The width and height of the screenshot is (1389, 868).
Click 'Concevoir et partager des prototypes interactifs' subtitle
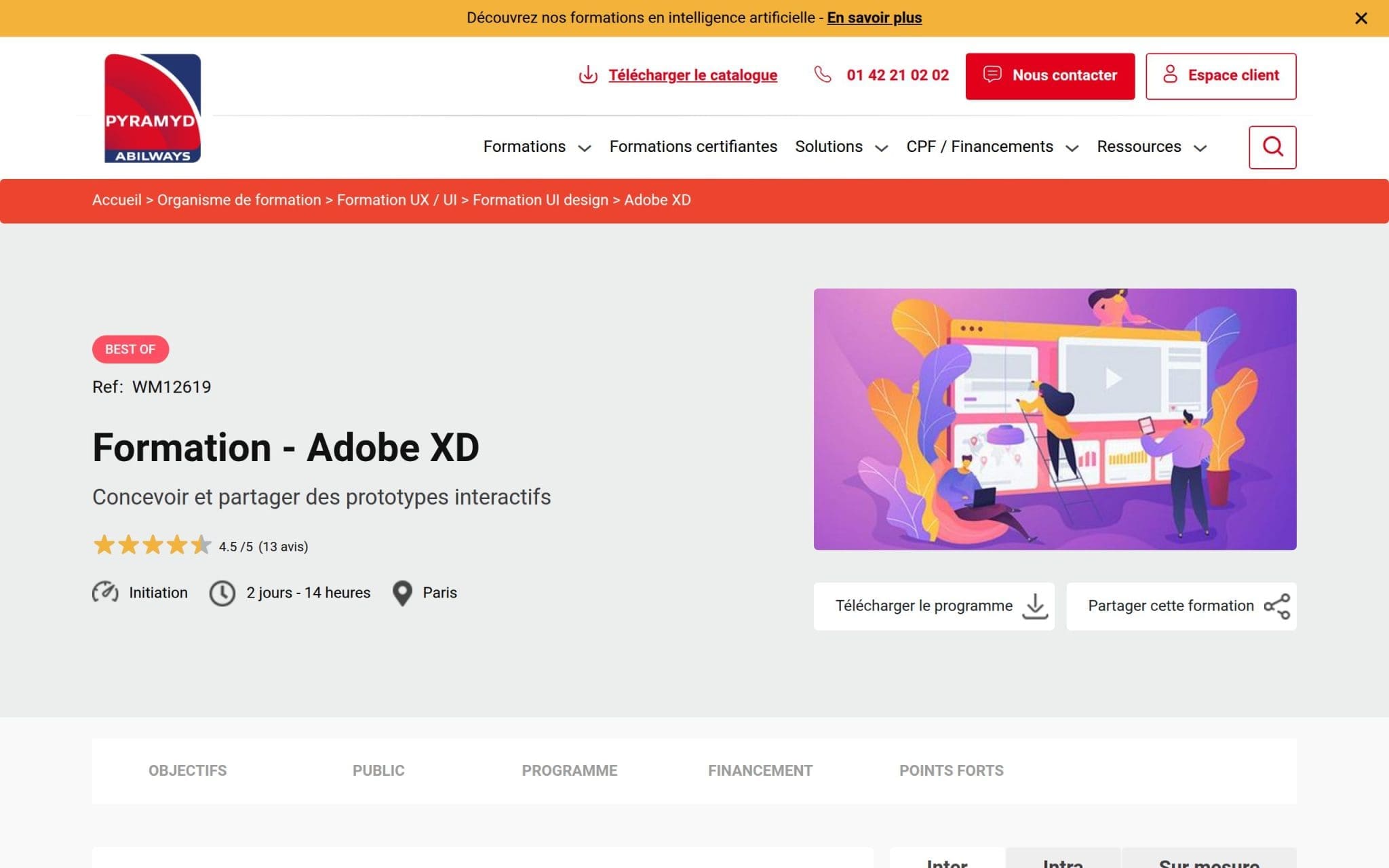coord(321,497)
